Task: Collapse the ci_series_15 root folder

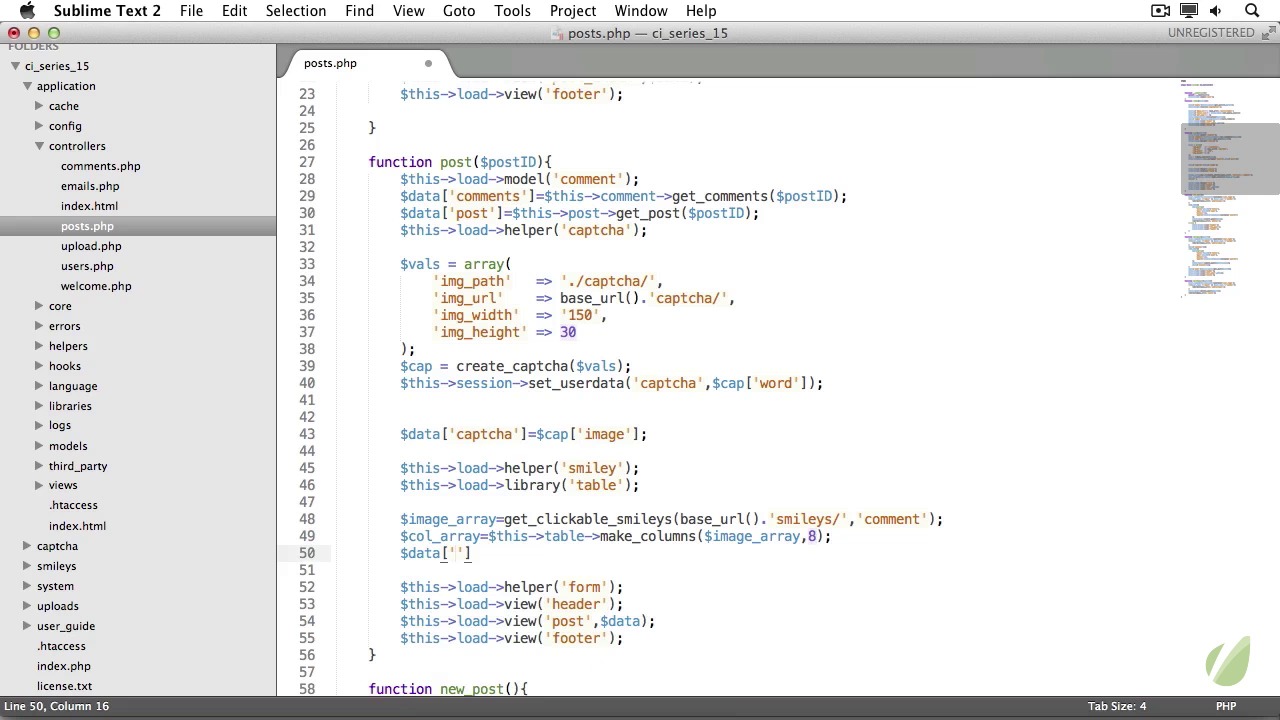Action: click(15, 66)
